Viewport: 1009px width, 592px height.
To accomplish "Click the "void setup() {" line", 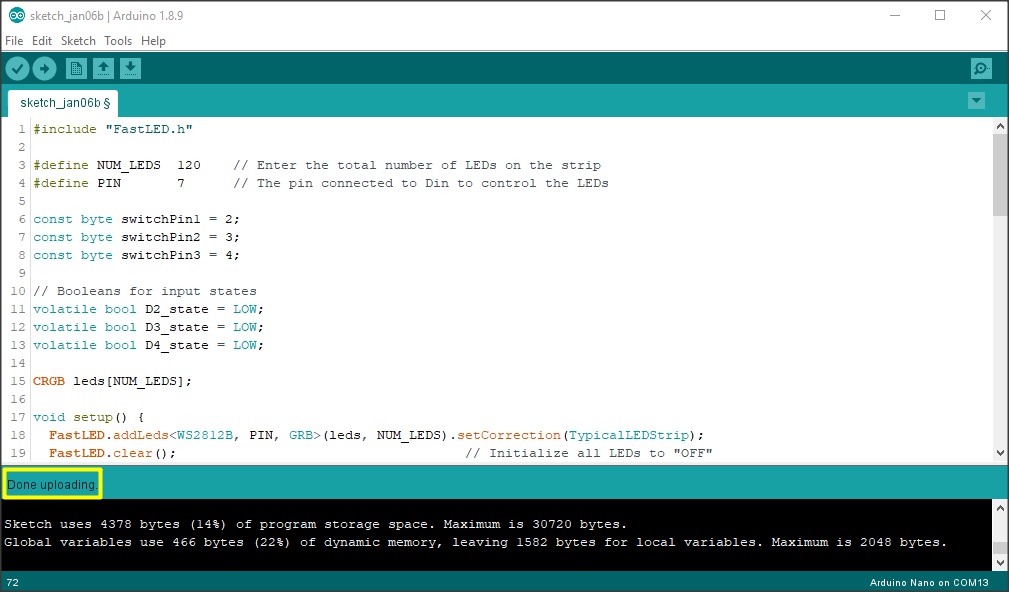I will click(89, 418).
